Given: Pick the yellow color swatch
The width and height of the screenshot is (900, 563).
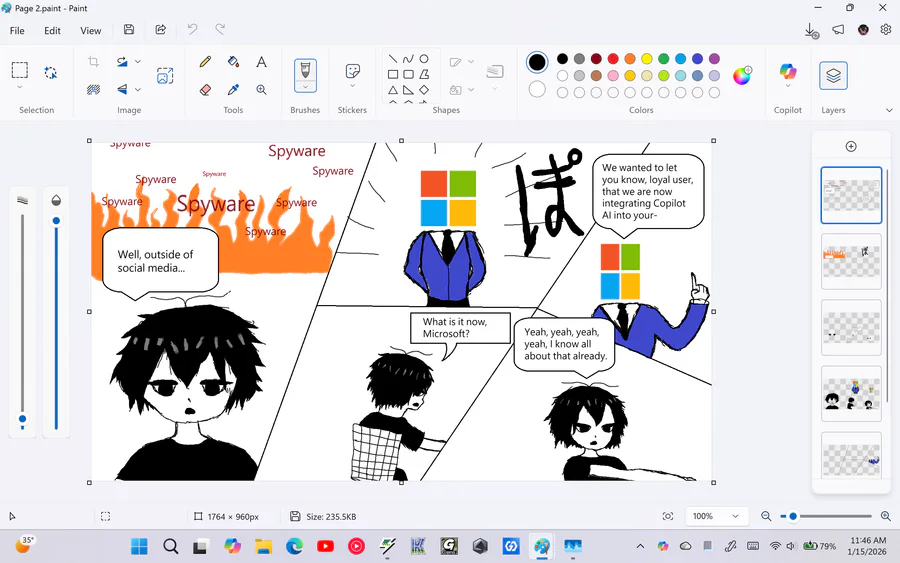Looking at the screenshot, I should 647,59.
